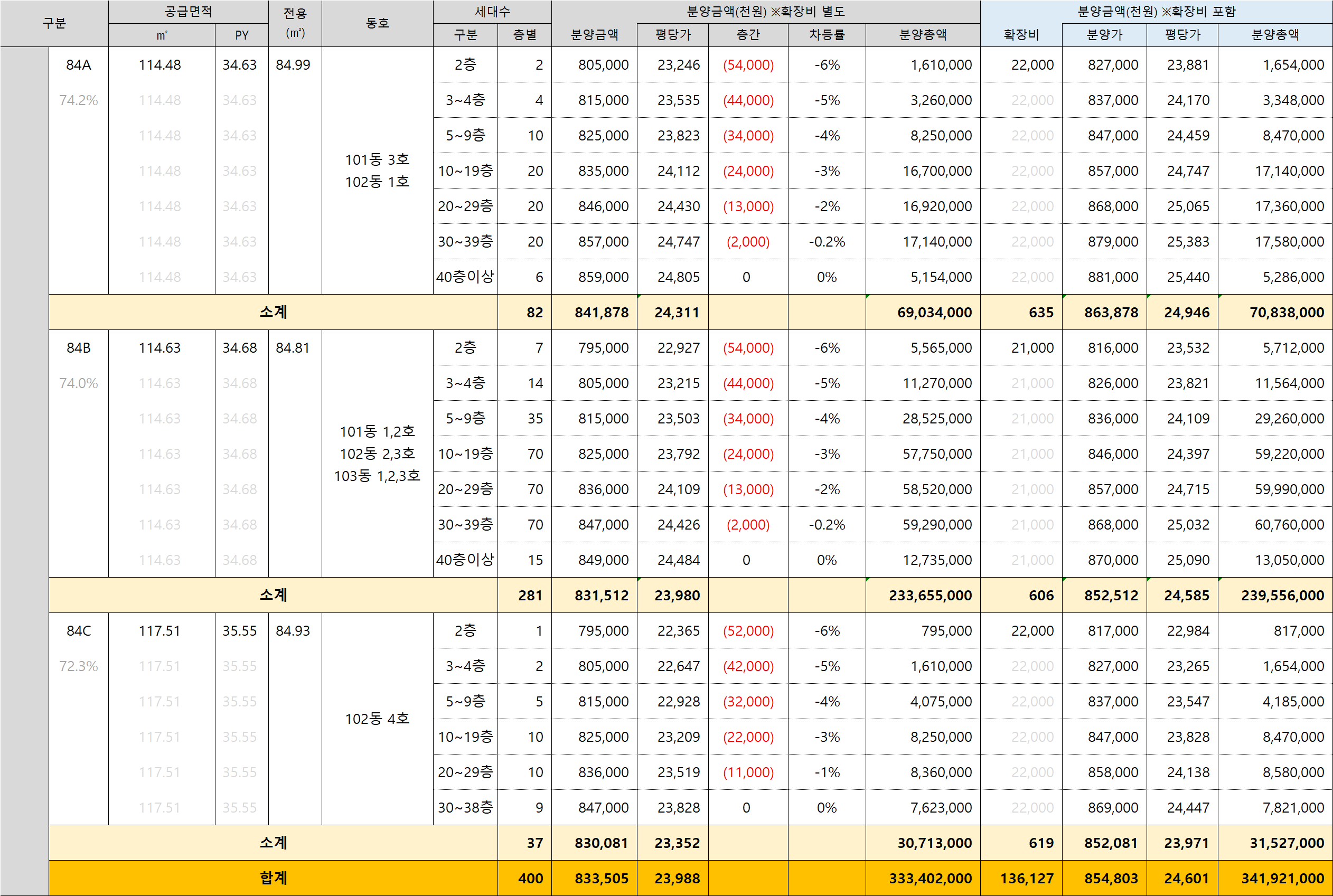Click the 공급면적 header cell
The image size is (1333, 896).
(188, 12)
